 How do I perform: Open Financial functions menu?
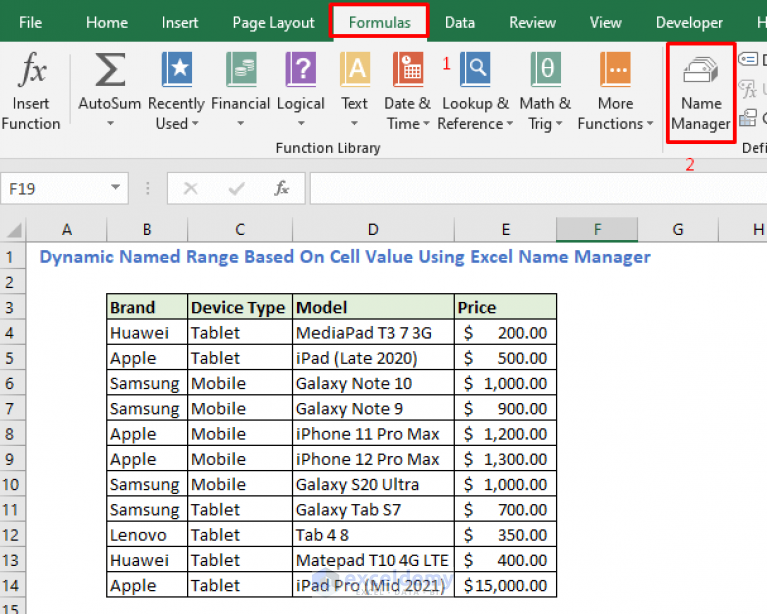click(x=241, y=91)
